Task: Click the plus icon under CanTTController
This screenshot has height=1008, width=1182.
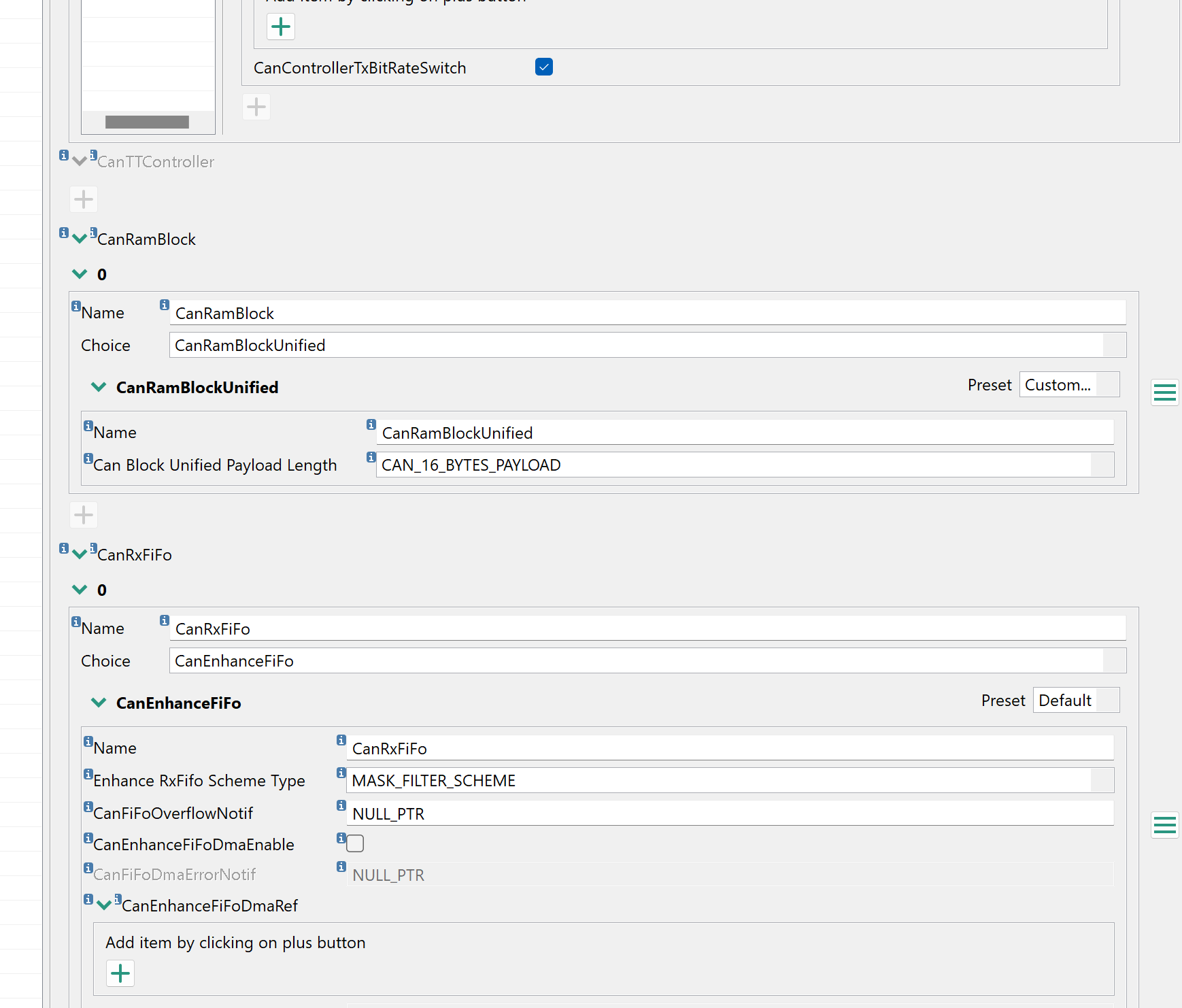Action: [83, 199]
